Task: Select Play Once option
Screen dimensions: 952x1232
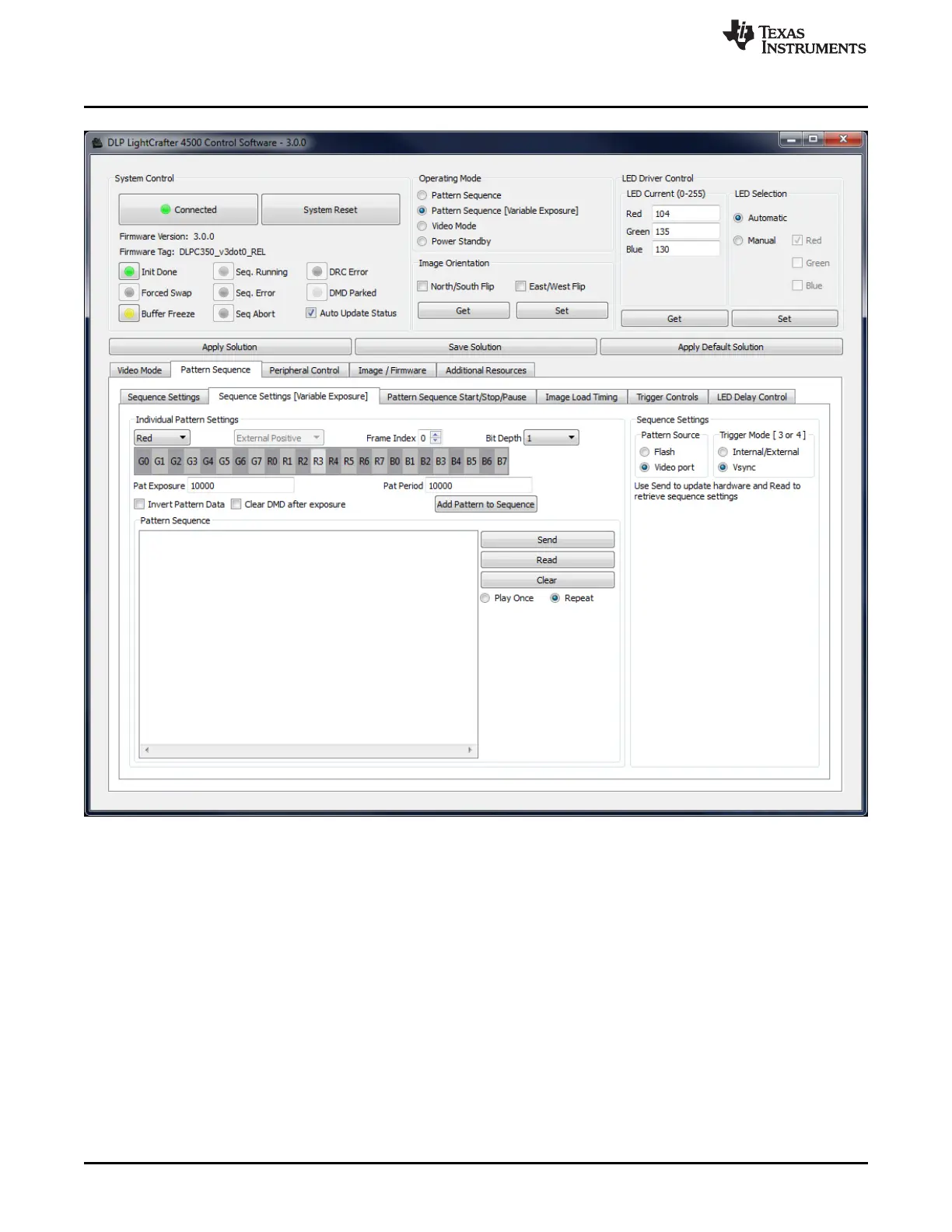Action: pyautogui.click(x=485, y=598)
